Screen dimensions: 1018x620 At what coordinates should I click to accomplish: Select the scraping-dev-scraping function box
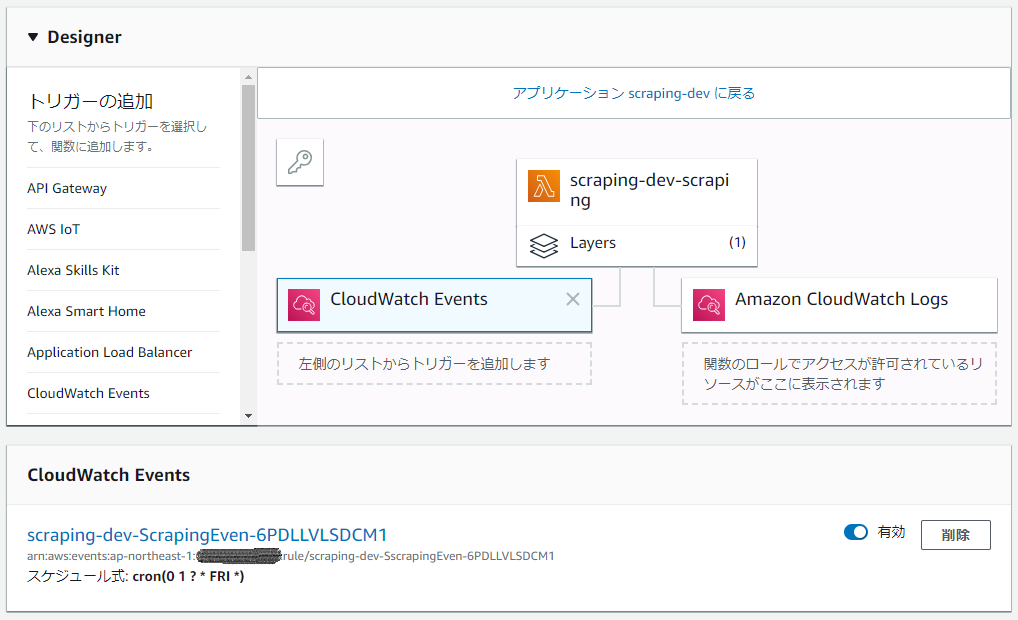637,192
